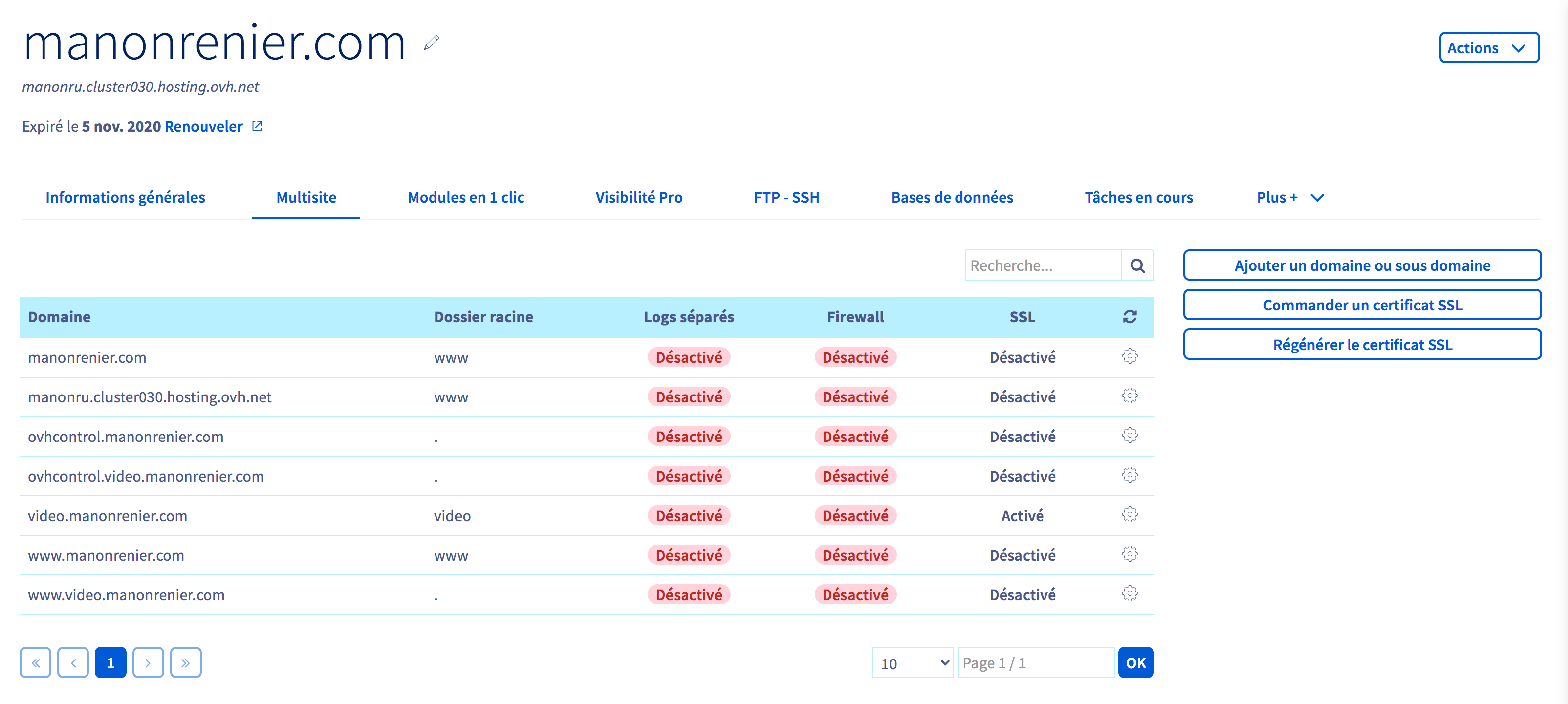The height and width of the screenshot is (704, 1568).
Task: Click the pencil edit icon beside manonrenier.com title
Action: tap(431, 43)
